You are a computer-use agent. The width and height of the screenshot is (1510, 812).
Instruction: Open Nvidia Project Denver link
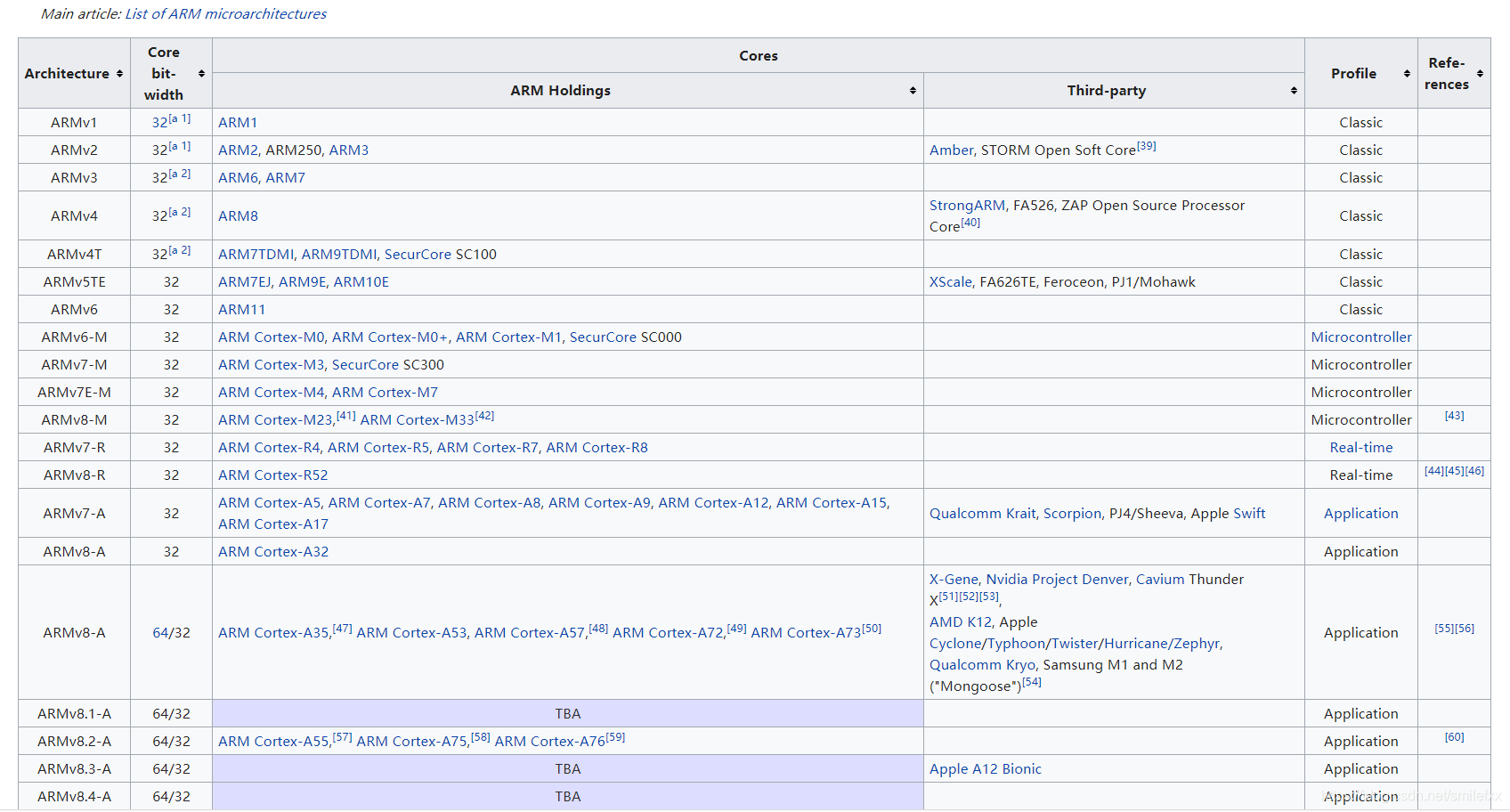click(1057, 580)
